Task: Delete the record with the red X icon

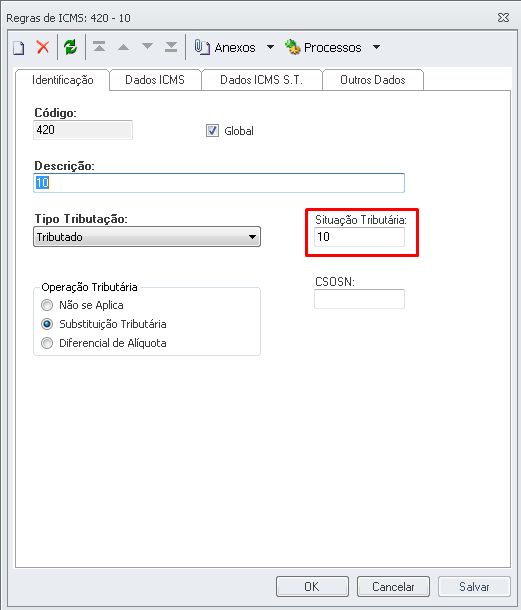Action: pyautogui.click(x=43, y=47)
